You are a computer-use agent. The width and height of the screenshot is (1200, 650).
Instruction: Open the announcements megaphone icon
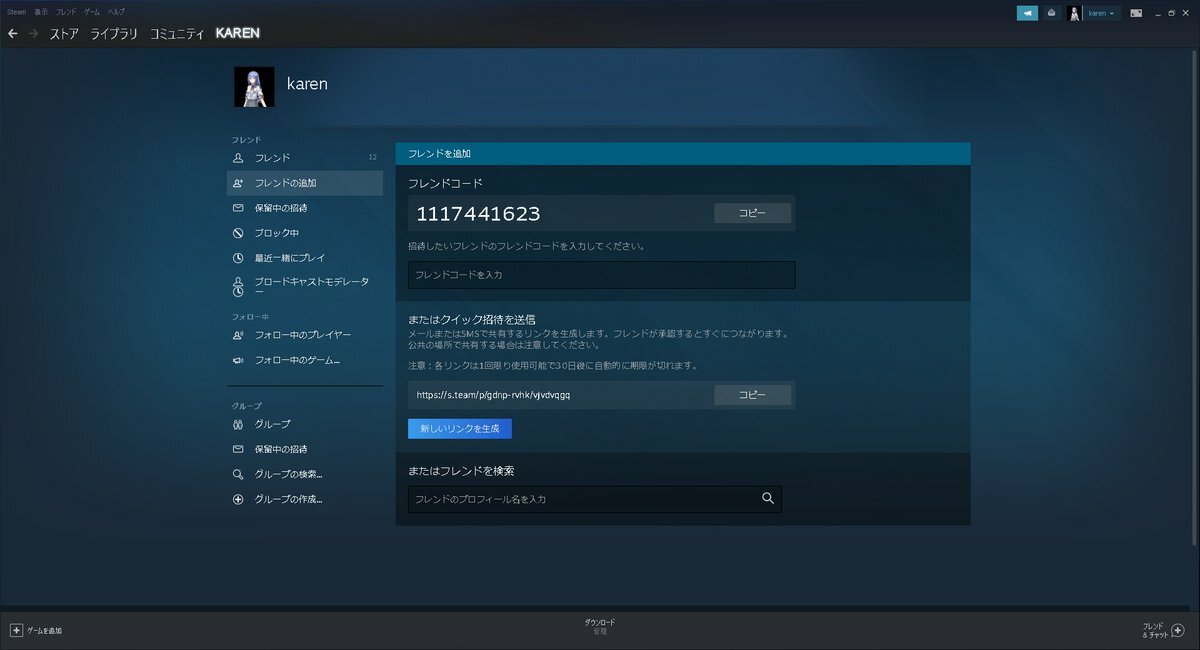tap(1027, 13)
